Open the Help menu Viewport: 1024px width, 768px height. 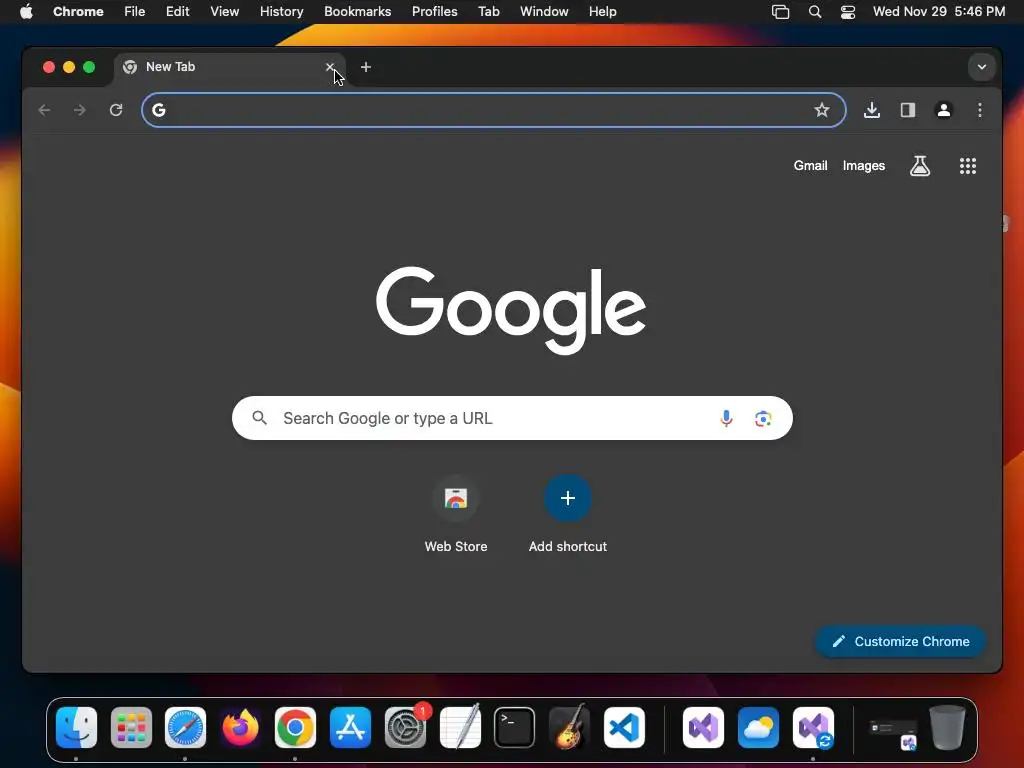pyautogui.click(x=602, y=12)
